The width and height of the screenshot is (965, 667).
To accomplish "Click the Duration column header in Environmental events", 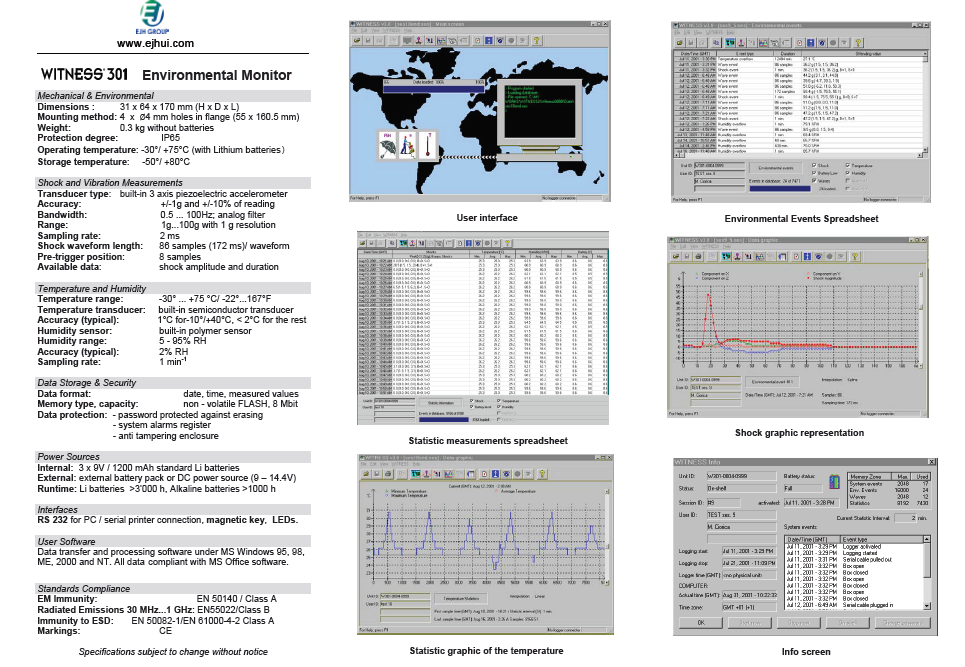I will [x=787, y=54].
